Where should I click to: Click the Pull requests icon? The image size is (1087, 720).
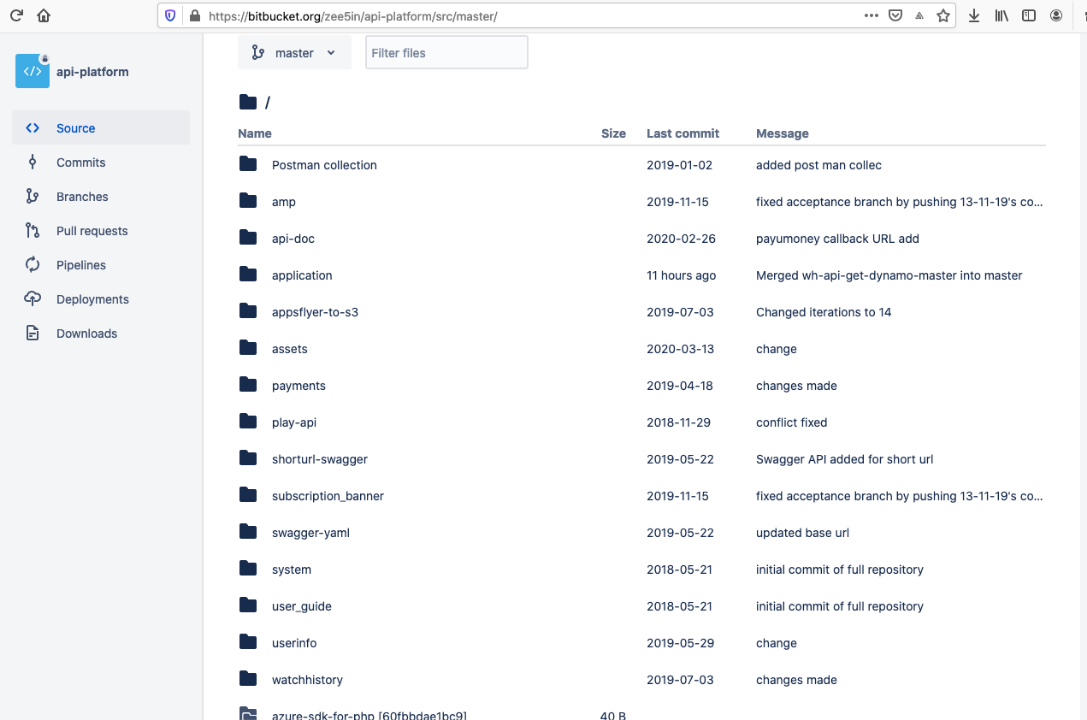(33, 231)
